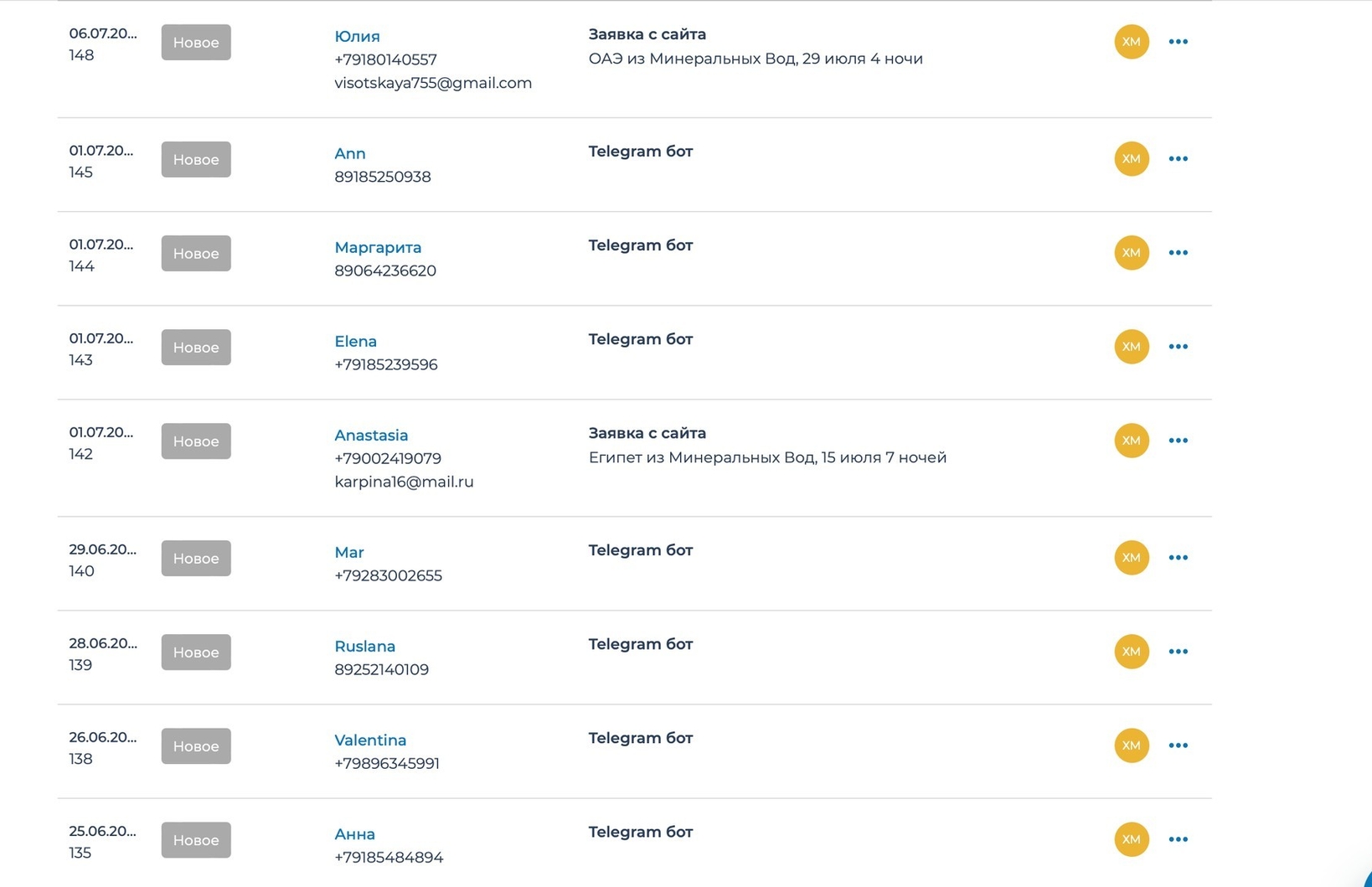The image size is (1372, 887).
Task: Change the 'Новое' status of request 145
Action: [x=196, y=160]
